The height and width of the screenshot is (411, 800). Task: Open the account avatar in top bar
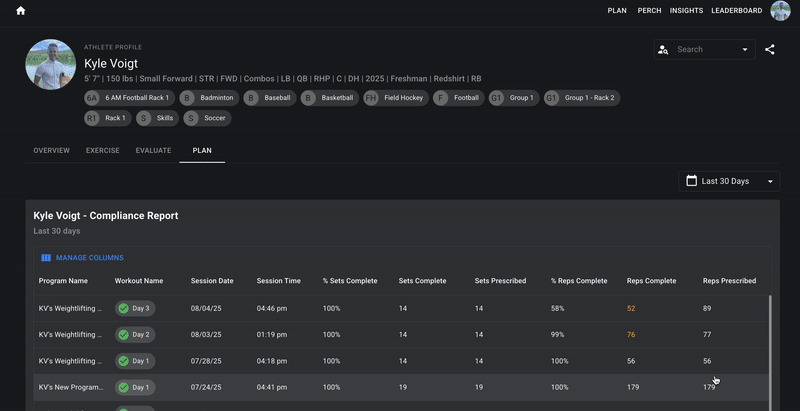[780, 11]
